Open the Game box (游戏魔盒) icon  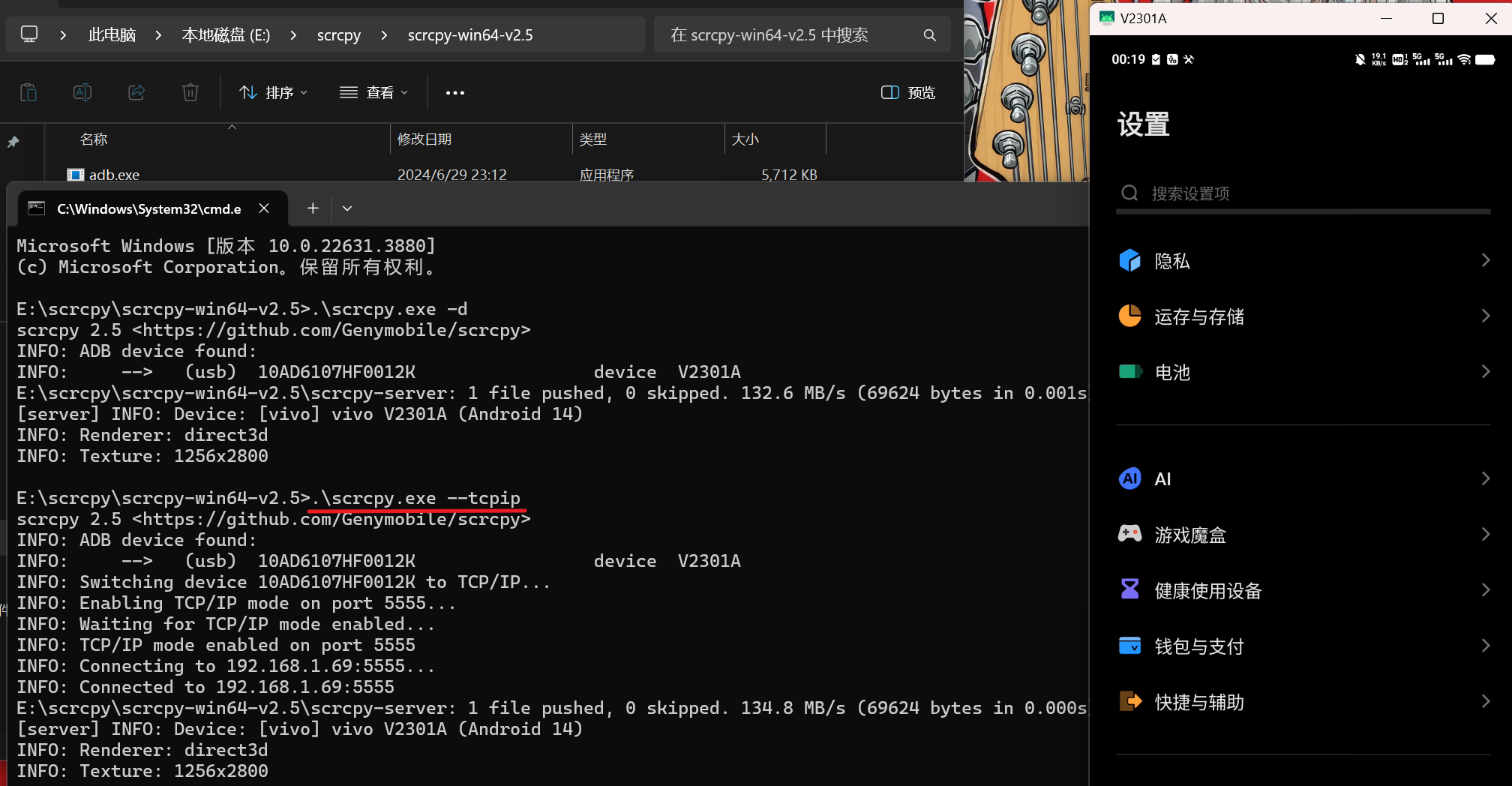pyautogui.click(x=1130, y=534)
